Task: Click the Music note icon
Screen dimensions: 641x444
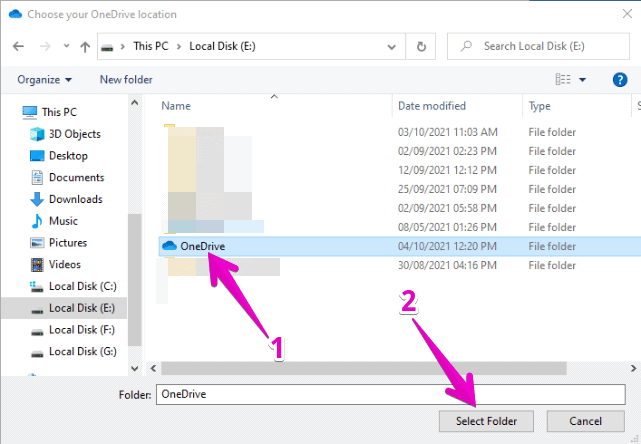Action: [x=37, y=221]
